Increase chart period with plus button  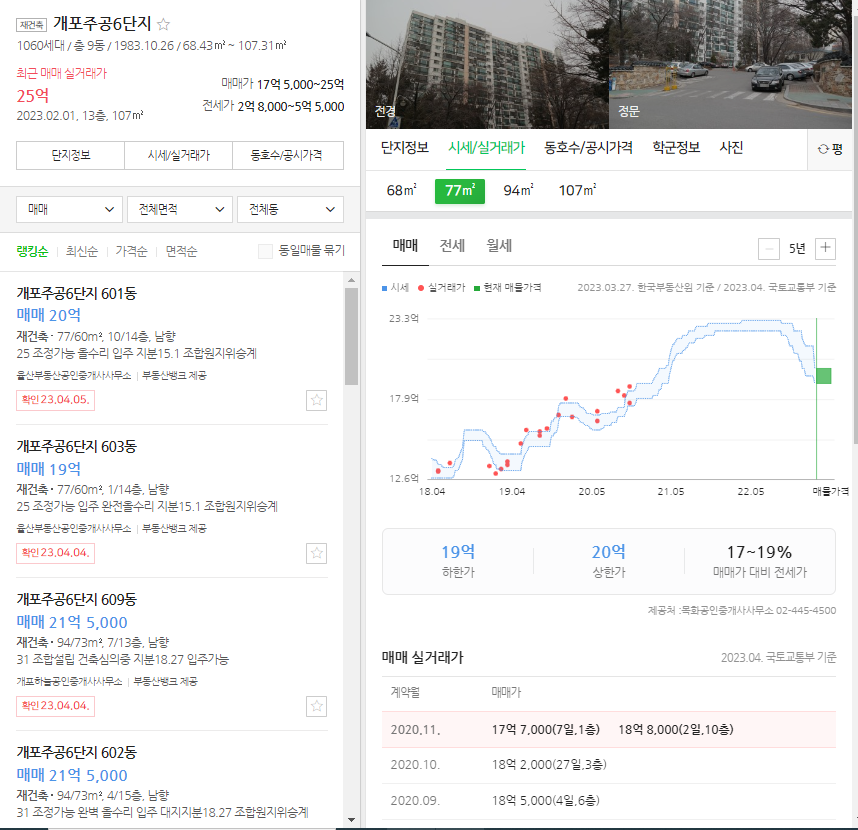coord(825,248)
